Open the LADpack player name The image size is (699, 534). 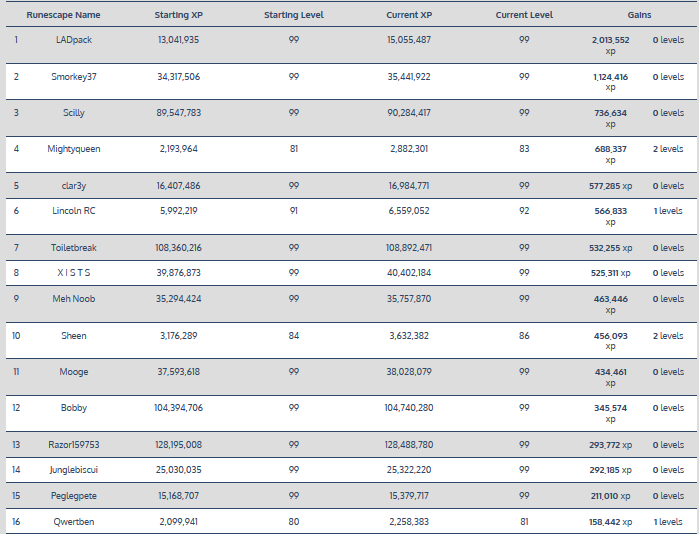[x=74, y=39]
